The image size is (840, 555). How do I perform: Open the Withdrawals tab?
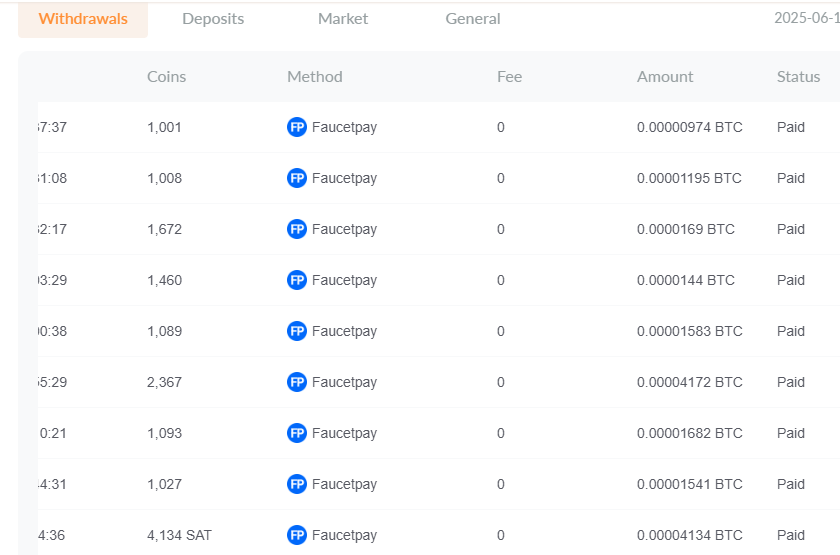point(83,19)
